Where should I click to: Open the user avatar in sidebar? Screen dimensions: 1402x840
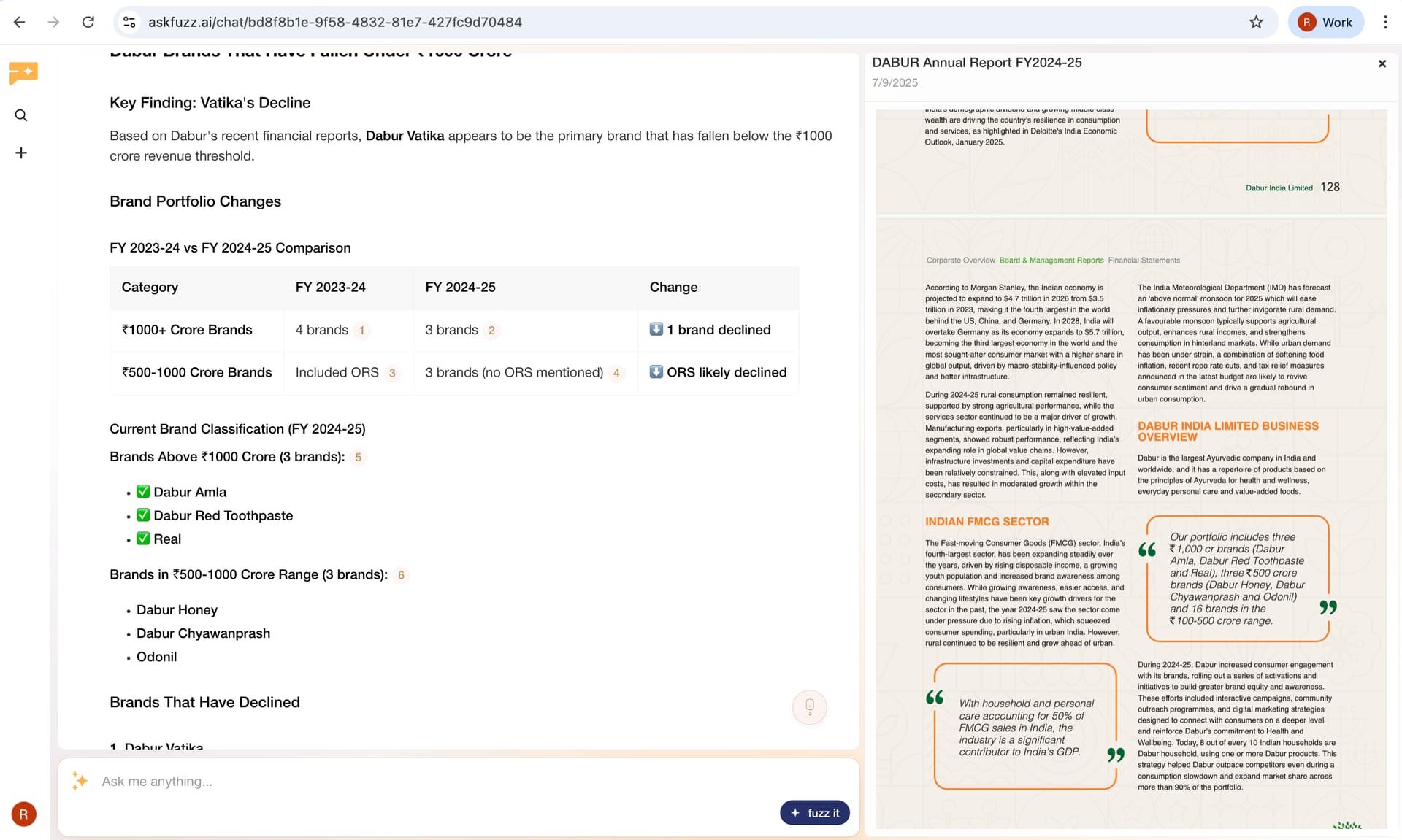click(23, 814)
